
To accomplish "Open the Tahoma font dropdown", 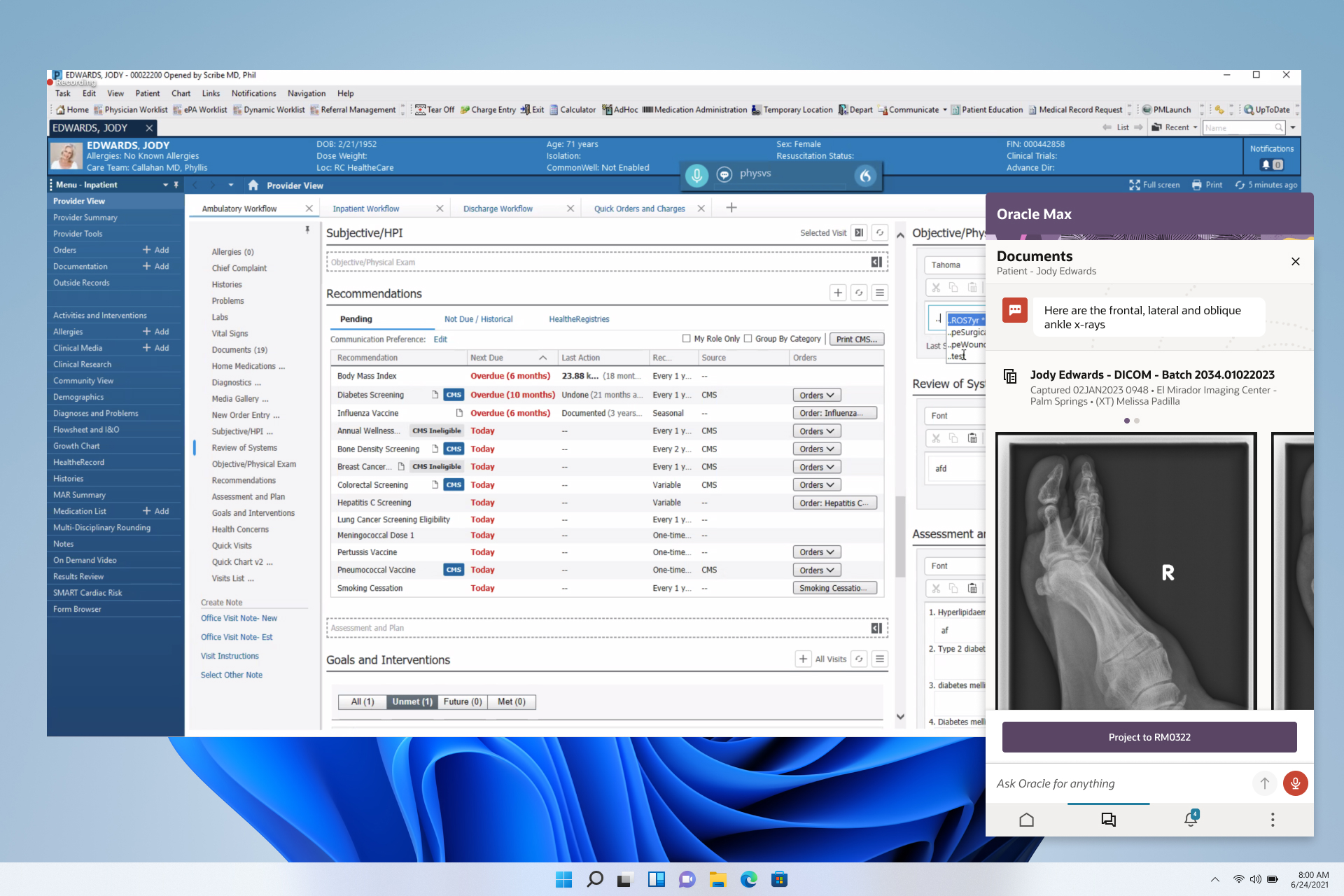I will pyautogui.click(x=955, y=265).
